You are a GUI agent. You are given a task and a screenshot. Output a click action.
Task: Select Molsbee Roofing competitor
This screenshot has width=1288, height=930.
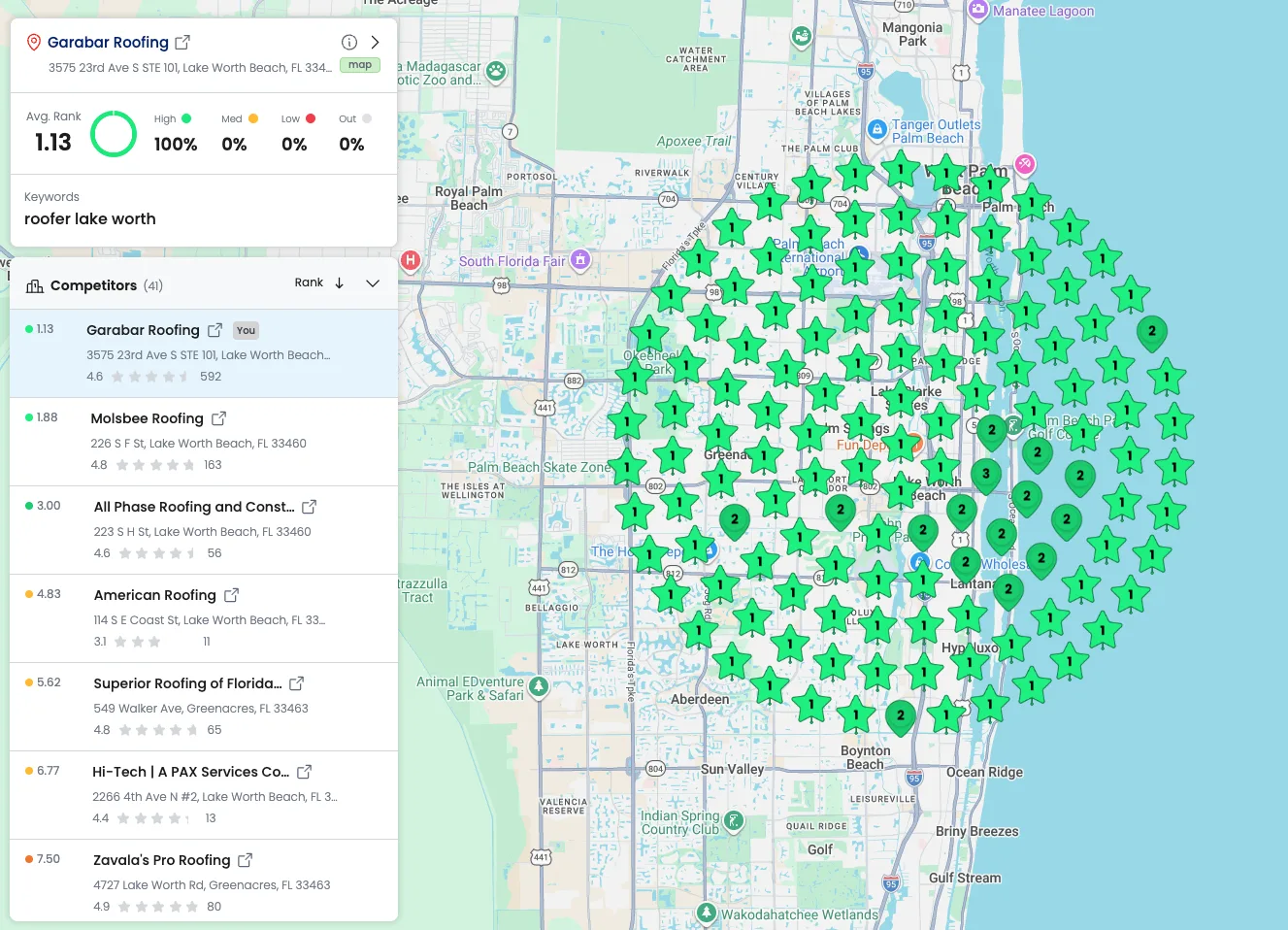204,442
